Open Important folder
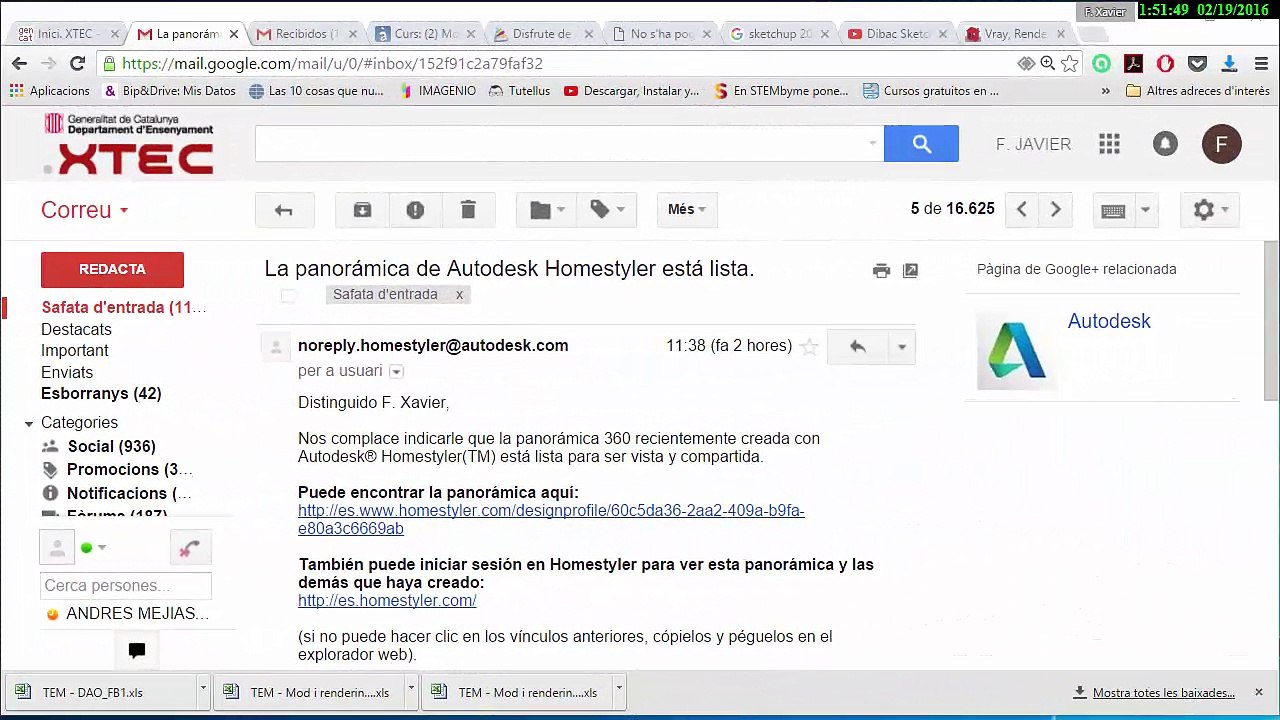 point(75,350)
